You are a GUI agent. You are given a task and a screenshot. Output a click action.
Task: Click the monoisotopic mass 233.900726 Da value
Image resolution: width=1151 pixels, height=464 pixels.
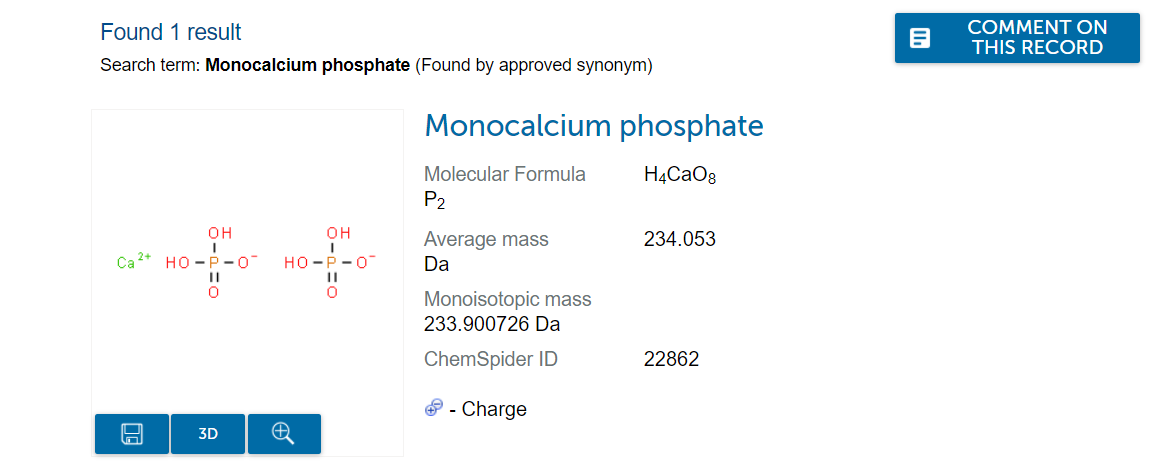[x=492, y=324]
